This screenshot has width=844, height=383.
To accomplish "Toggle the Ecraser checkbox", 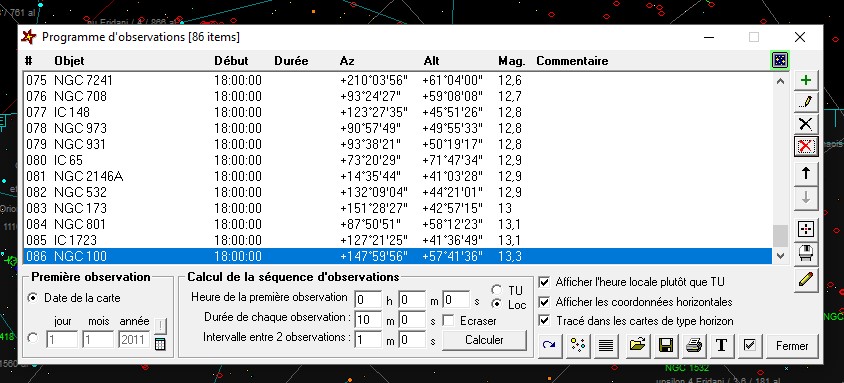I will pos(448,321).
